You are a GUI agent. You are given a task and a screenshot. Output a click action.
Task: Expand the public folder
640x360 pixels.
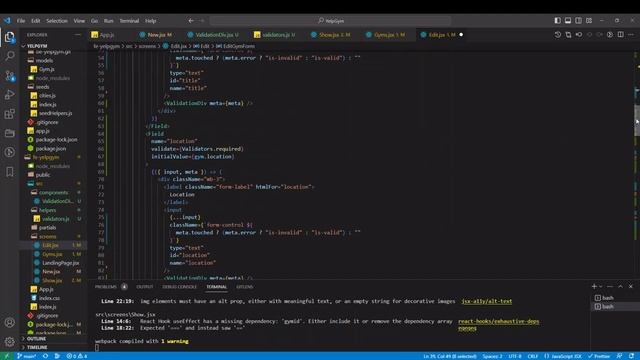pos(43,175)
